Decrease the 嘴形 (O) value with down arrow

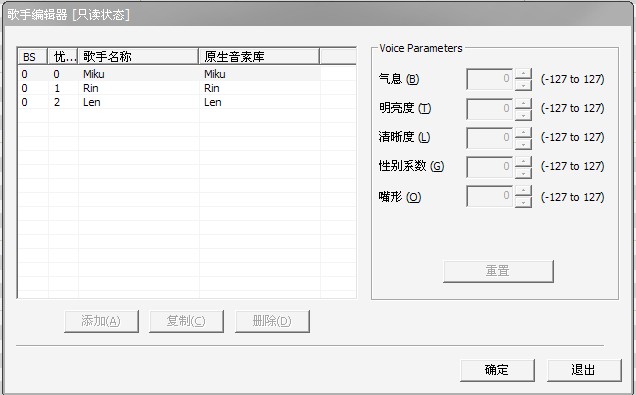click(x=524, y=202)
